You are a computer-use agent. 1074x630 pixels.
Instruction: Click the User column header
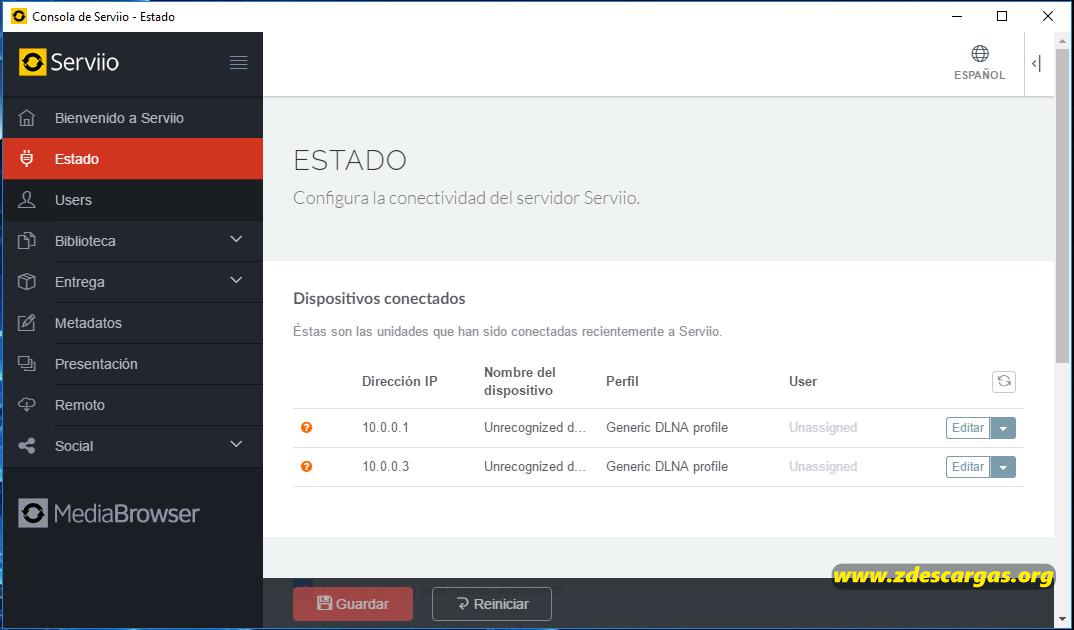(803, 381)
